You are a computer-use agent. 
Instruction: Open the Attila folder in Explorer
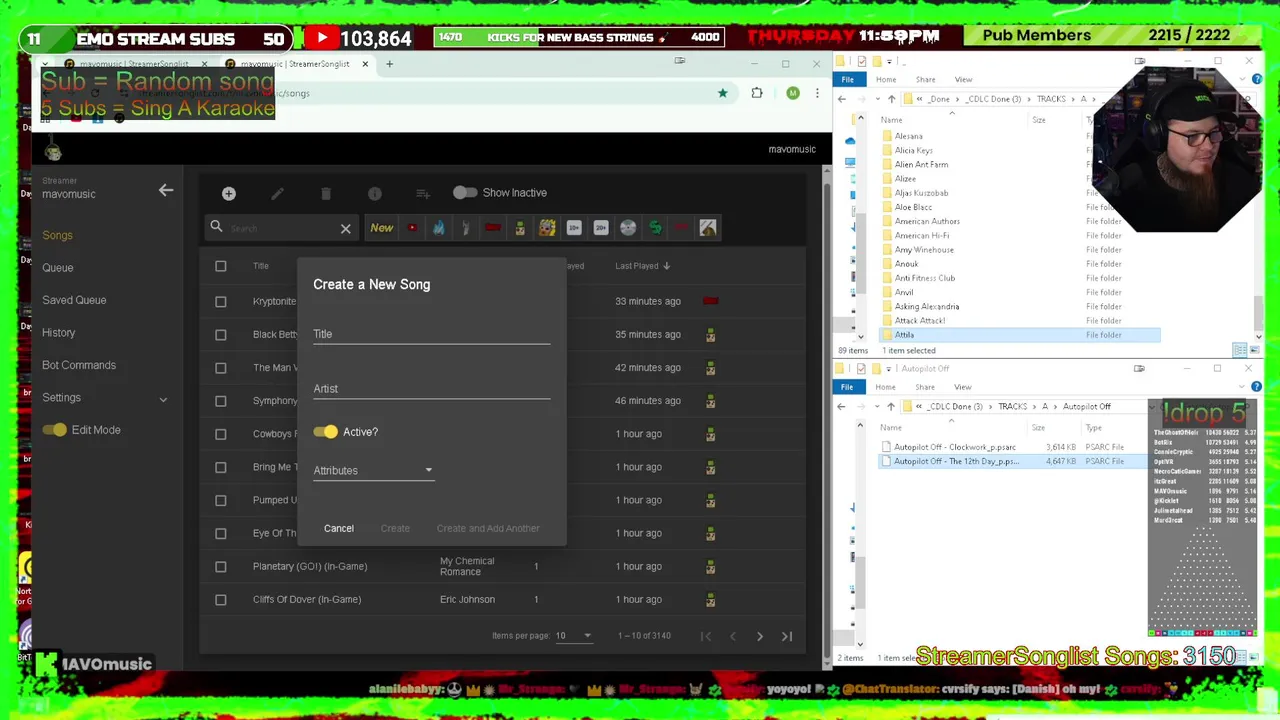(x=1020, y=335)
